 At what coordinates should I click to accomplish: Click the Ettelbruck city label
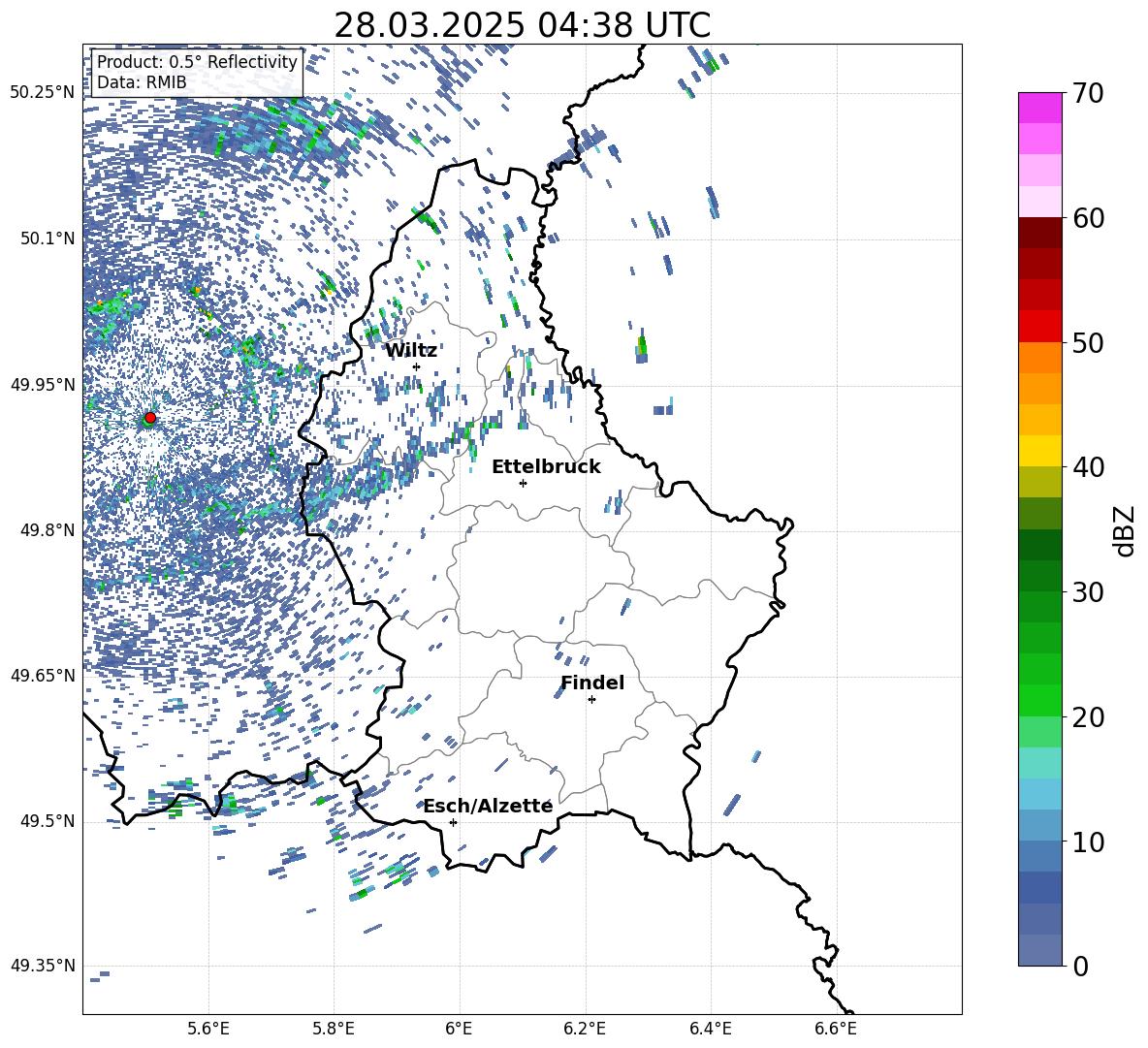click(546, 467)
